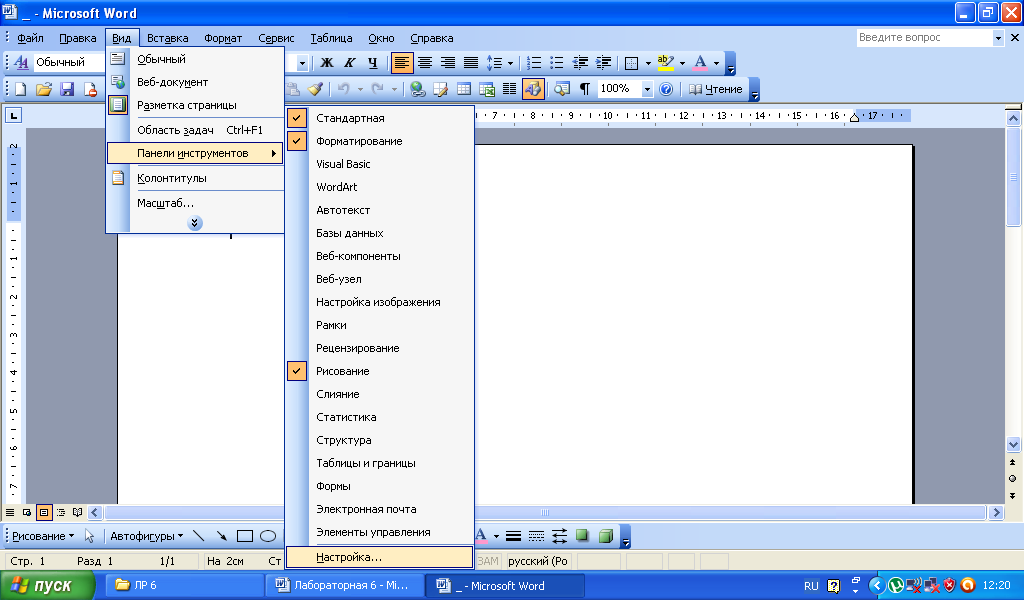Open Shadow Style in drawing toolbar
1024x600 pixels.
[583, 536]
